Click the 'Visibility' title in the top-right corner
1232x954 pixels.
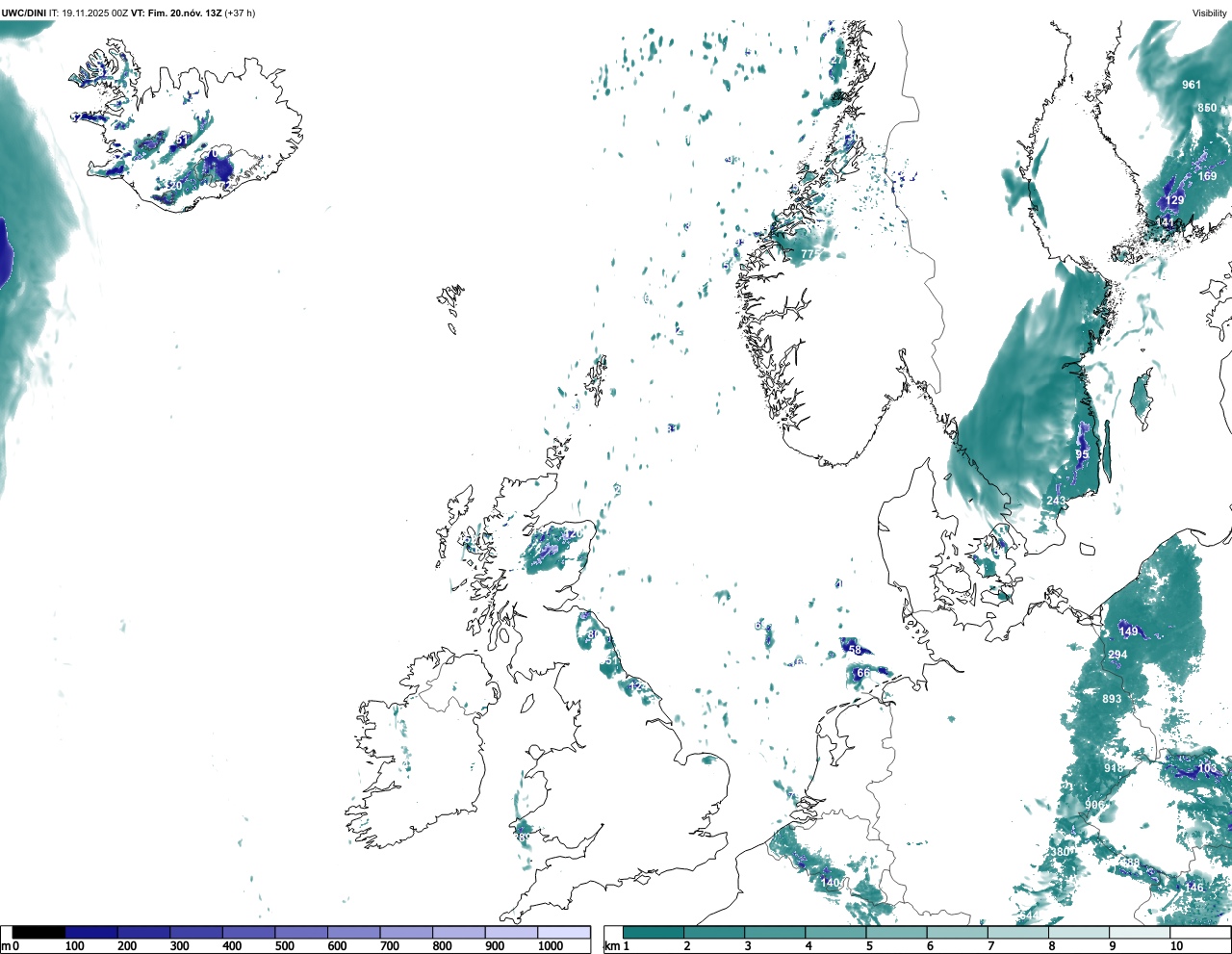(1209, 13)
